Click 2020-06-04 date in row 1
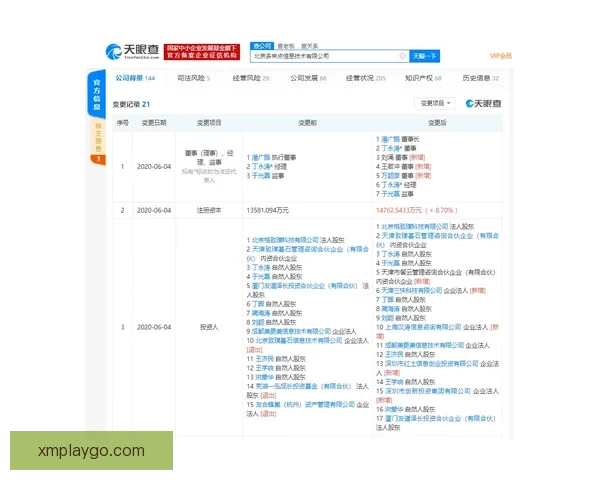 (154, 167)
